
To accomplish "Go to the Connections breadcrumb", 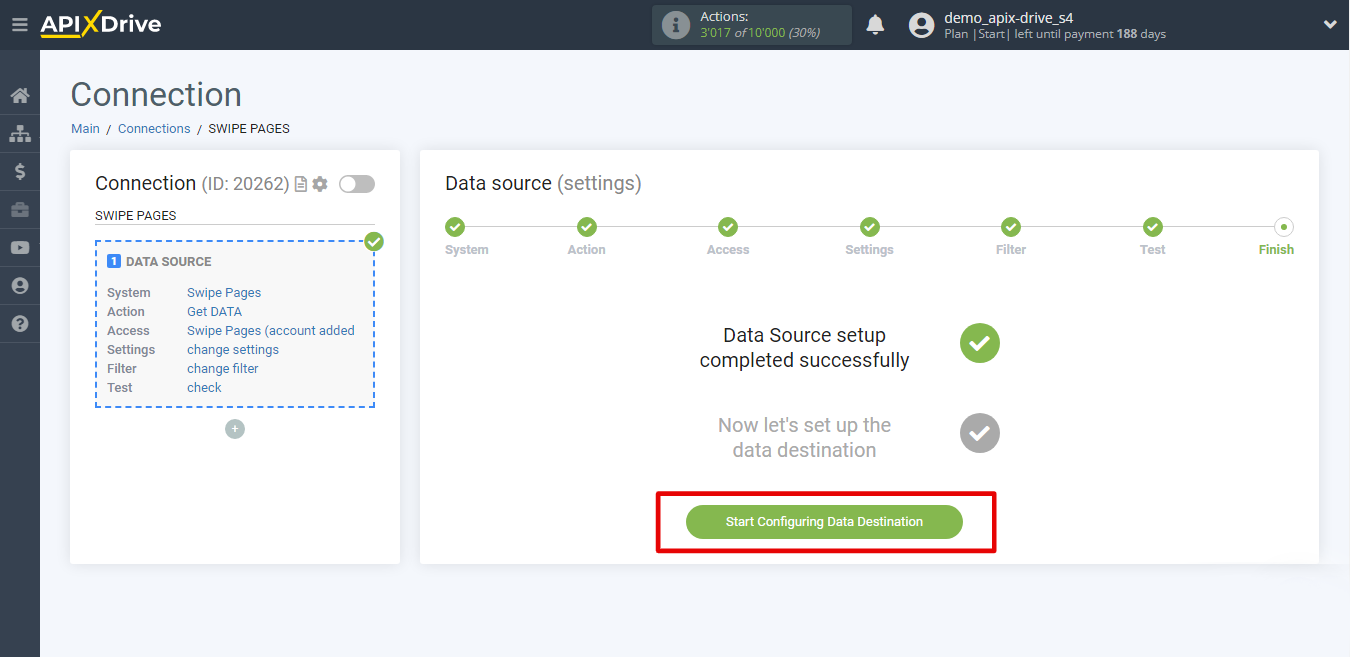I will [x=154, y=129].
